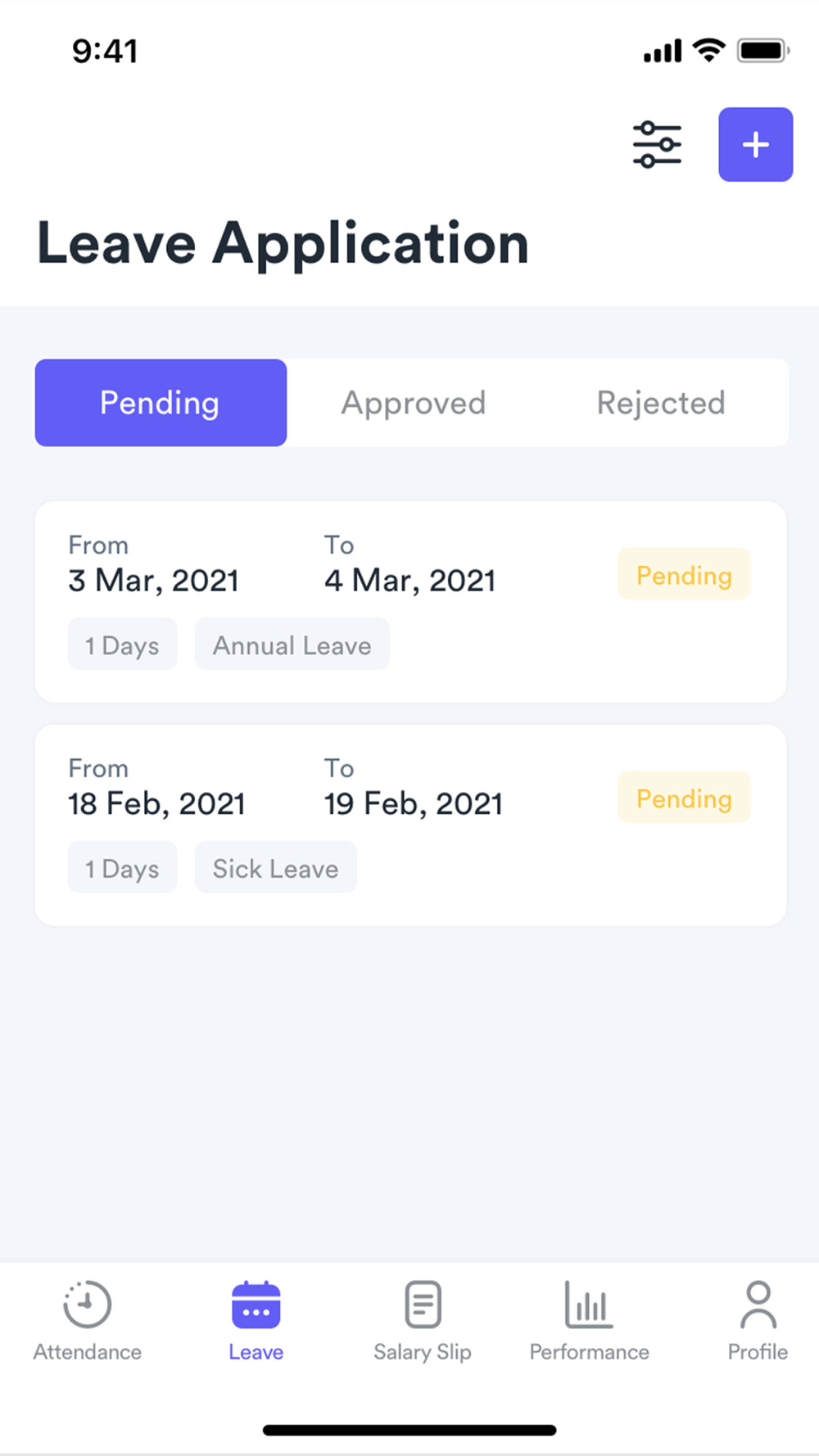
Task: Switch to the Approved tab
Action: 414,403
